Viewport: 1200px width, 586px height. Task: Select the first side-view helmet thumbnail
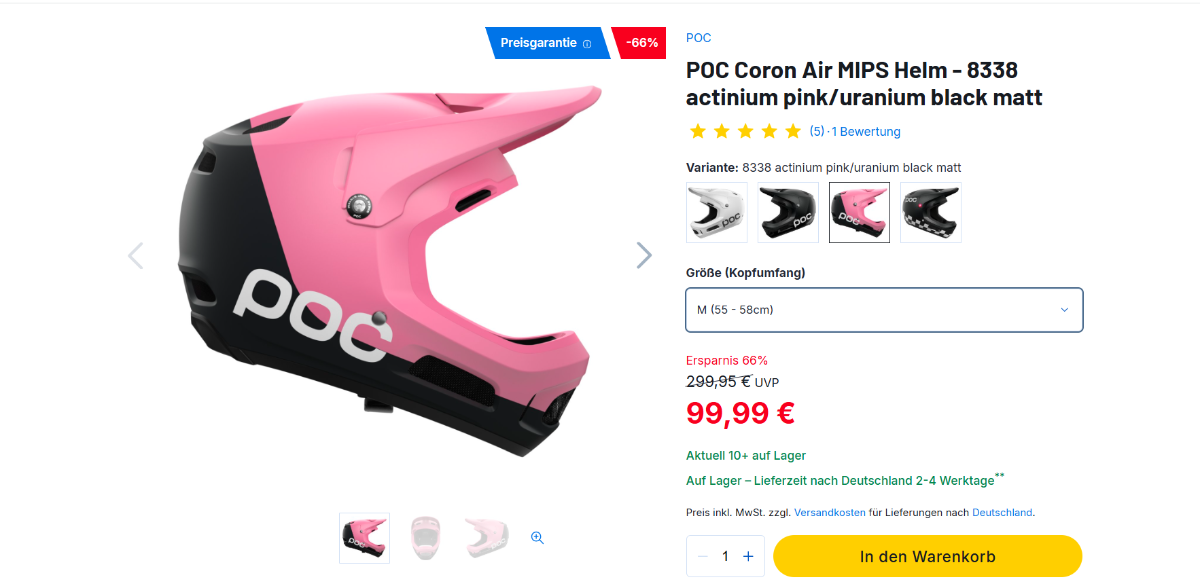[x=364, y=536]
